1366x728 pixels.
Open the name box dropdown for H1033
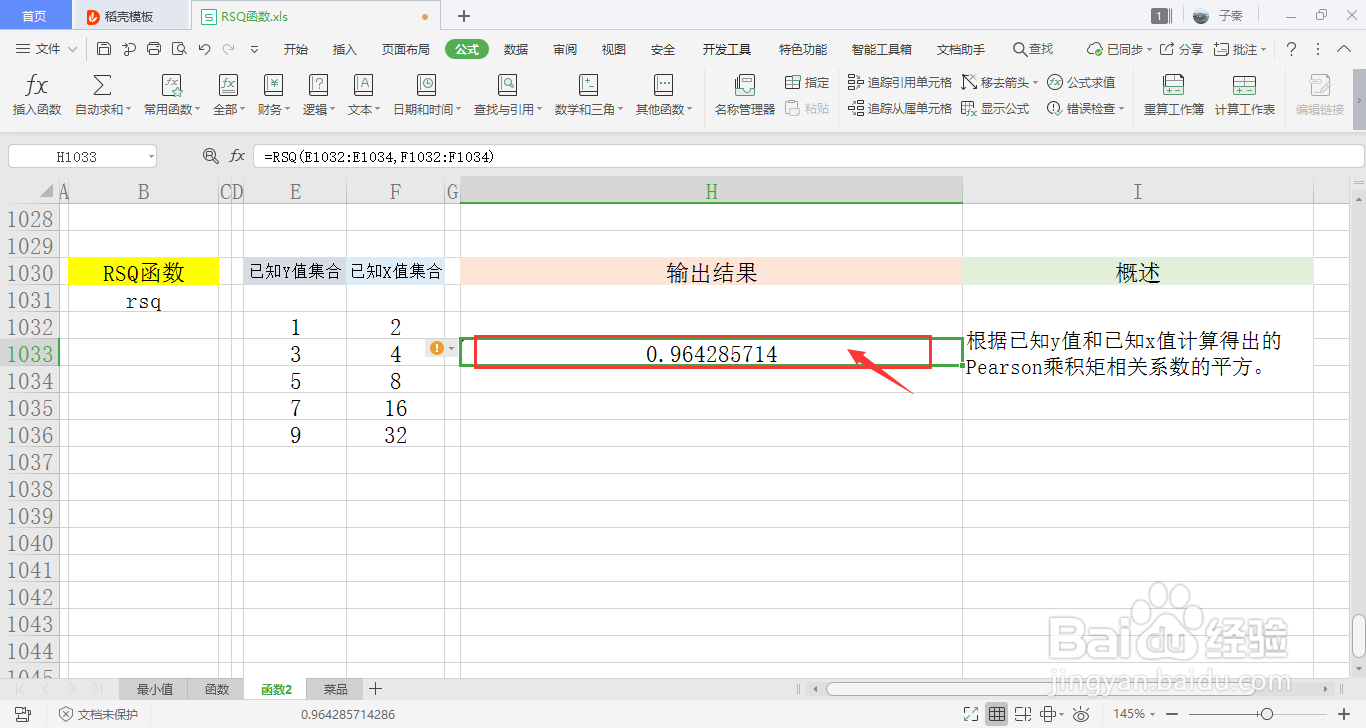[150, 156]
